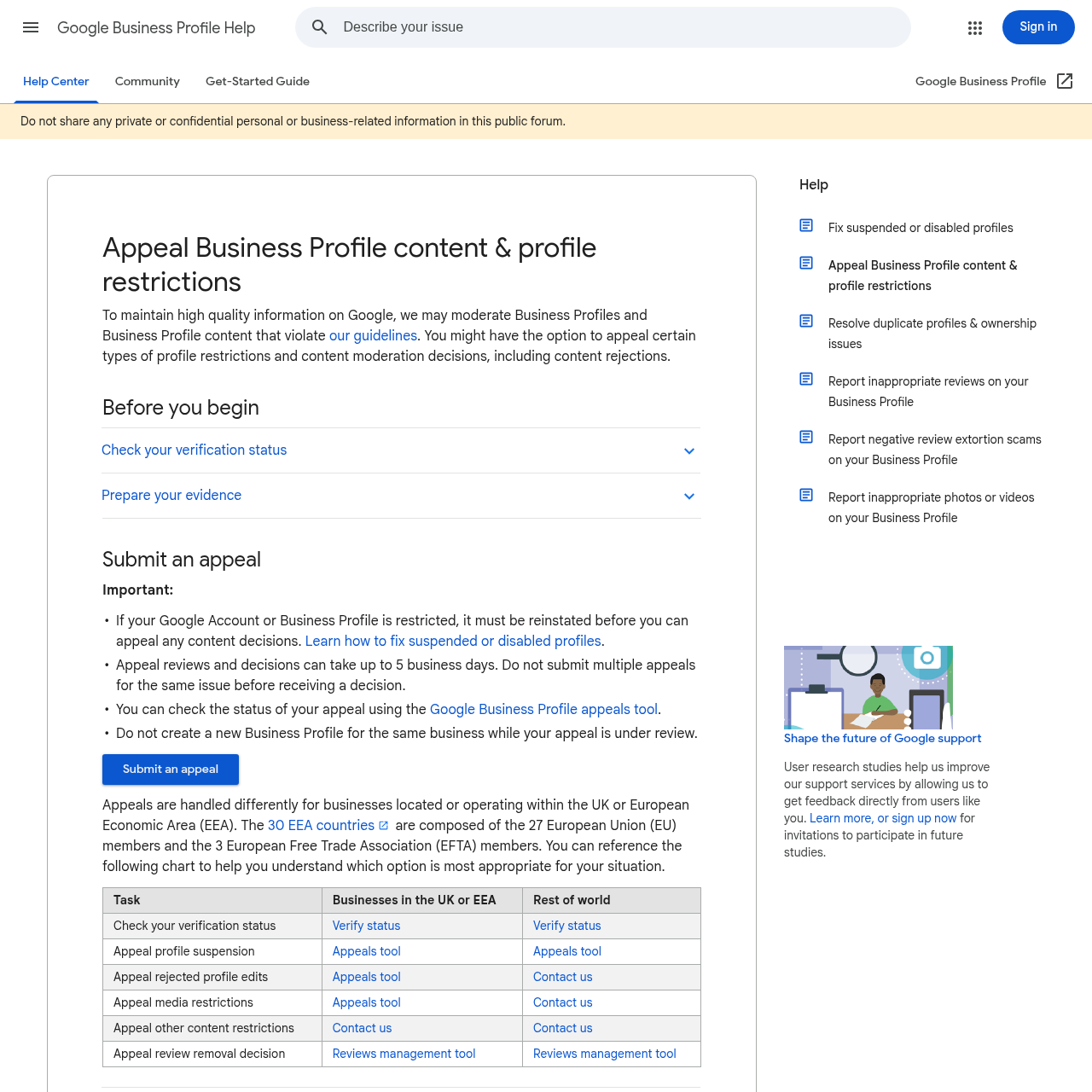Click the search magnifier icon

[319, 27]
